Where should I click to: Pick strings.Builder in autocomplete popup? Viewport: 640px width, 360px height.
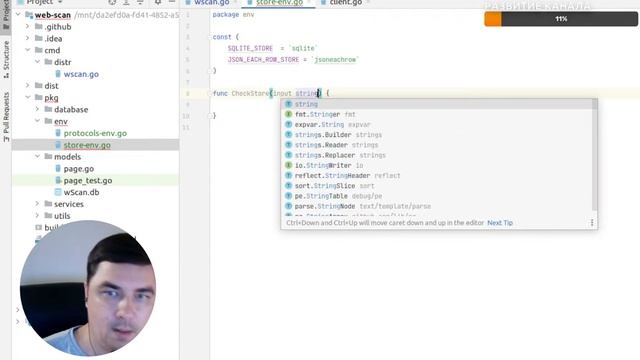[437, 135]
